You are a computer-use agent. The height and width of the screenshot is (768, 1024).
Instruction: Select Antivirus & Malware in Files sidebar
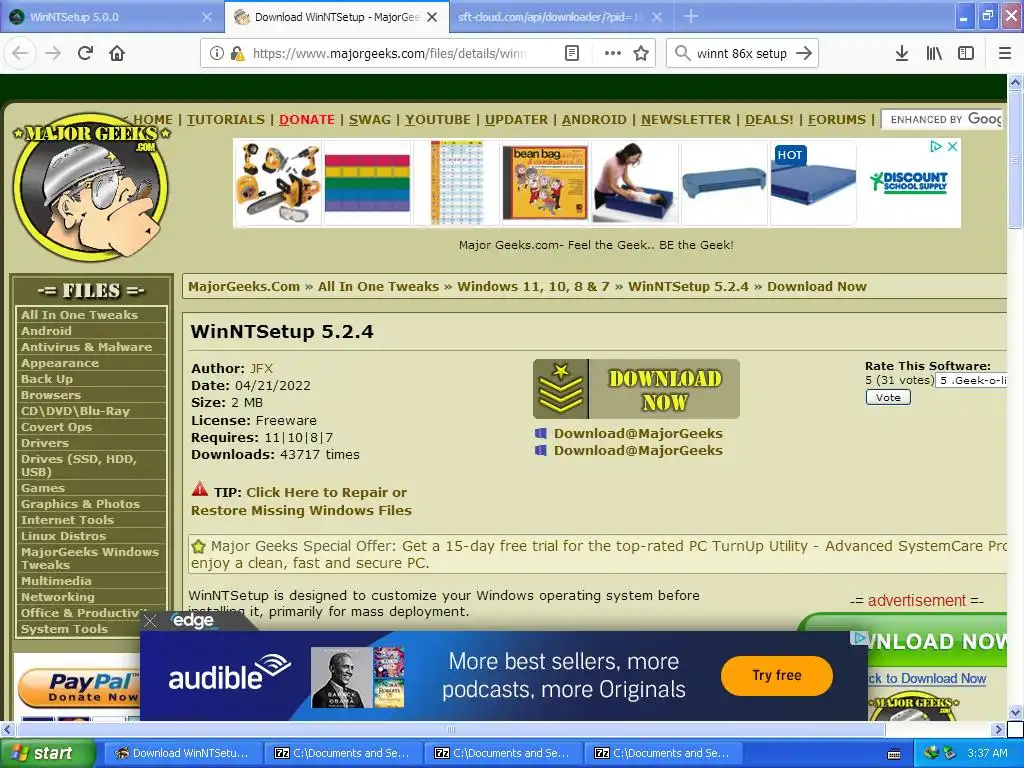pos(86,347)
